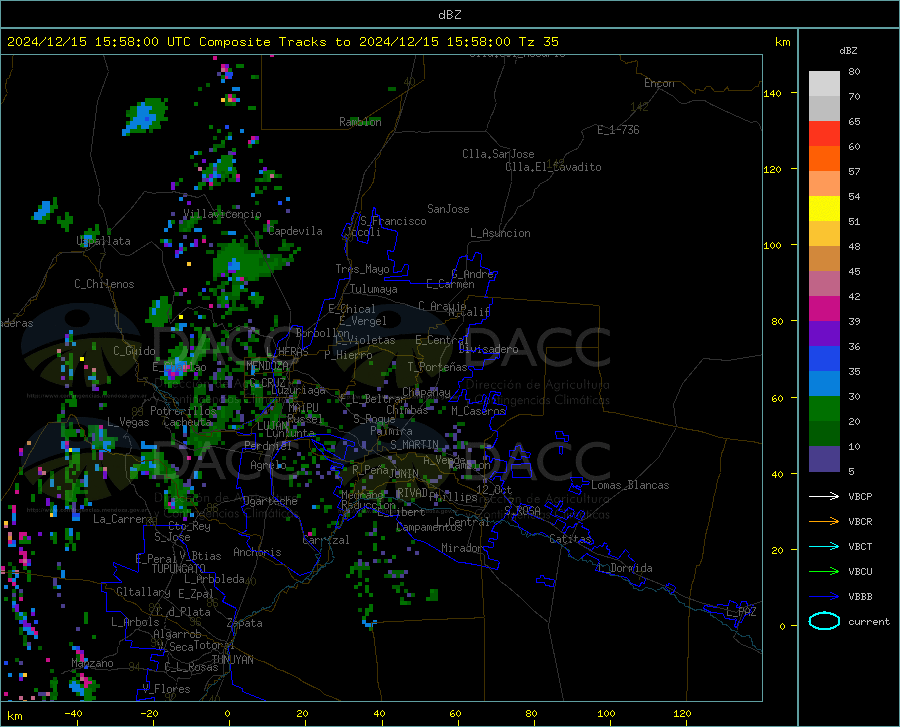Click the 'km' label at top-right of map

pyautogui.click(x=782, y=42)
